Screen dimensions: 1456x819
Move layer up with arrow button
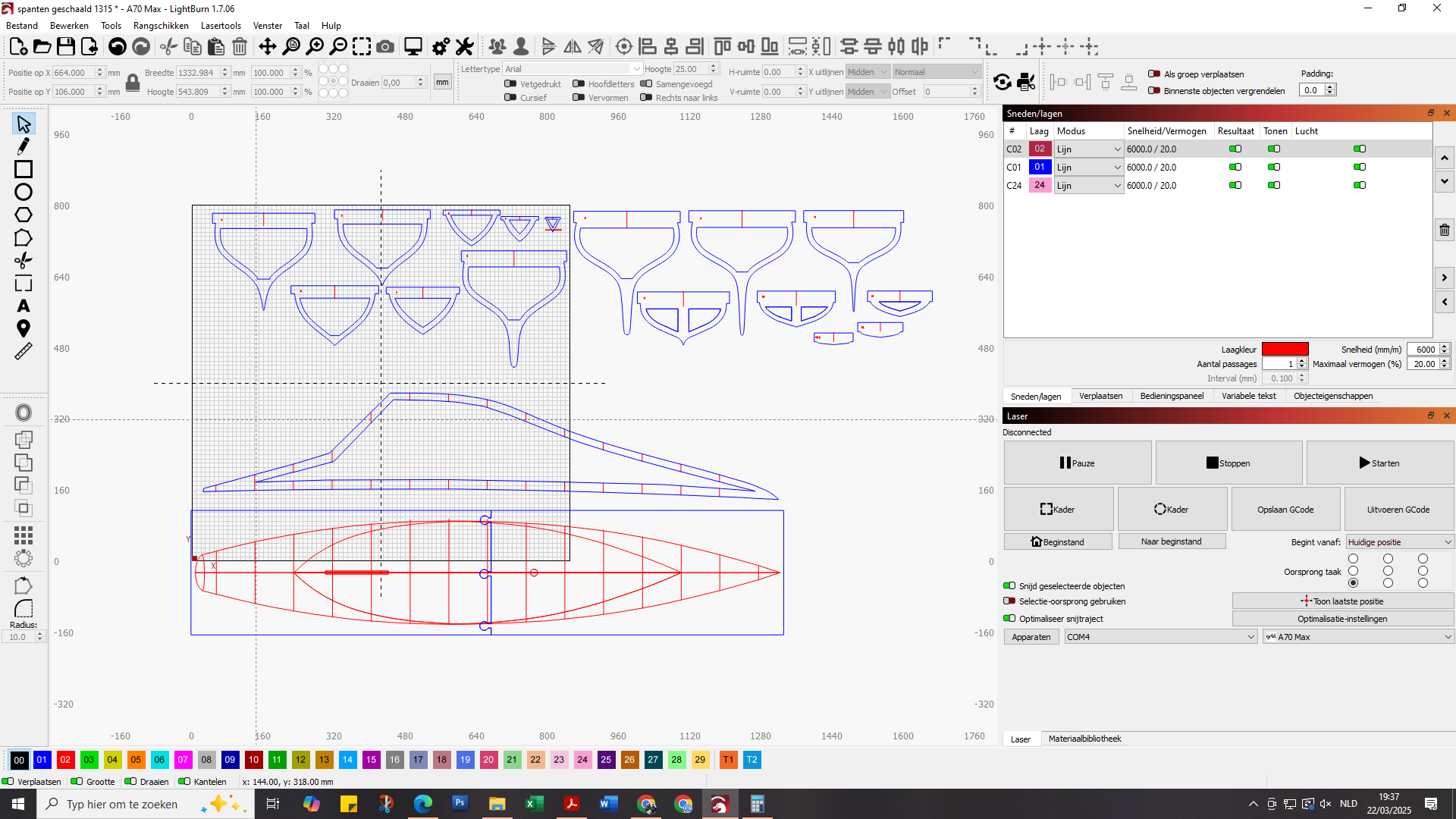pyautogui.click(x=1445, y=158)
